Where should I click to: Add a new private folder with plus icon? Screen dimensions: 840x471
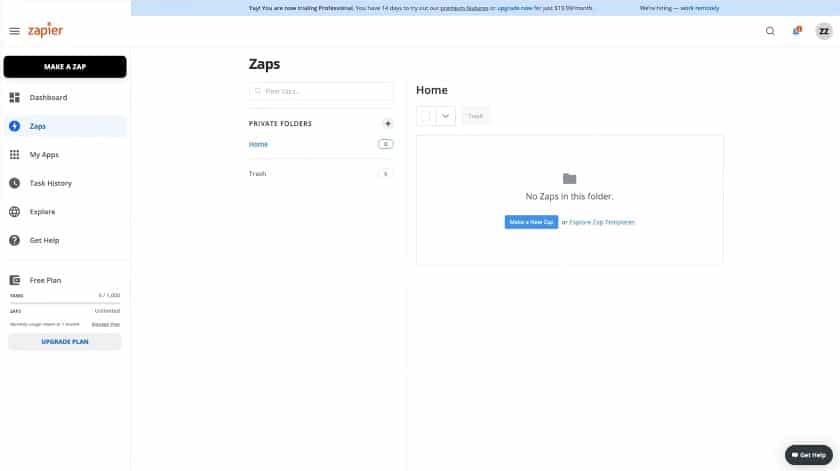tap(388, 124)
